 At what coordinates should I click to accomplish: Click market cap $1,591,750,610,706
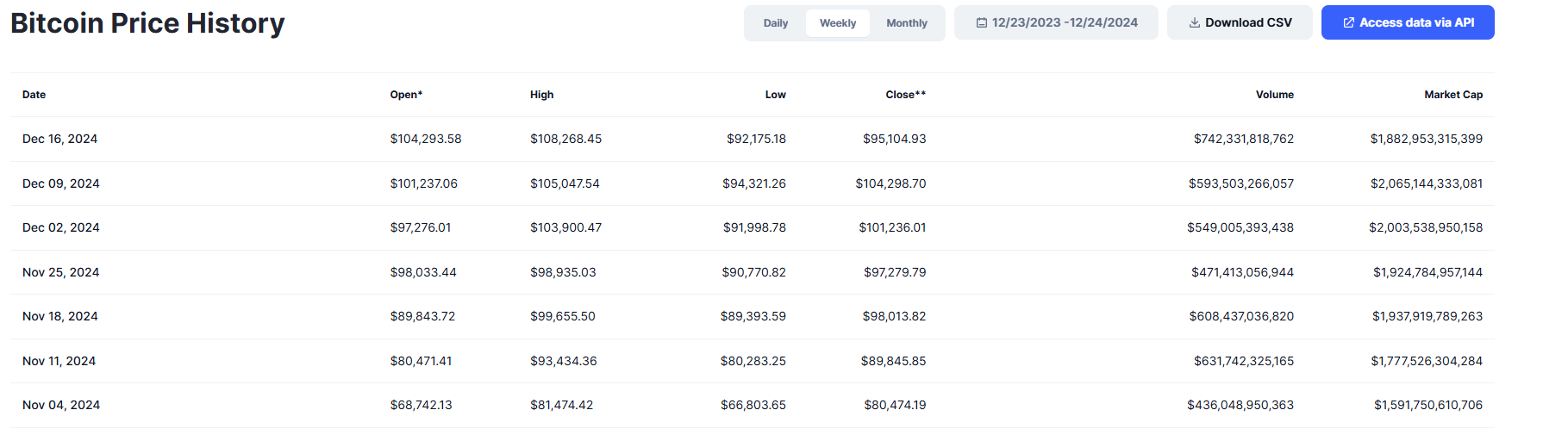click(1428, 405)
